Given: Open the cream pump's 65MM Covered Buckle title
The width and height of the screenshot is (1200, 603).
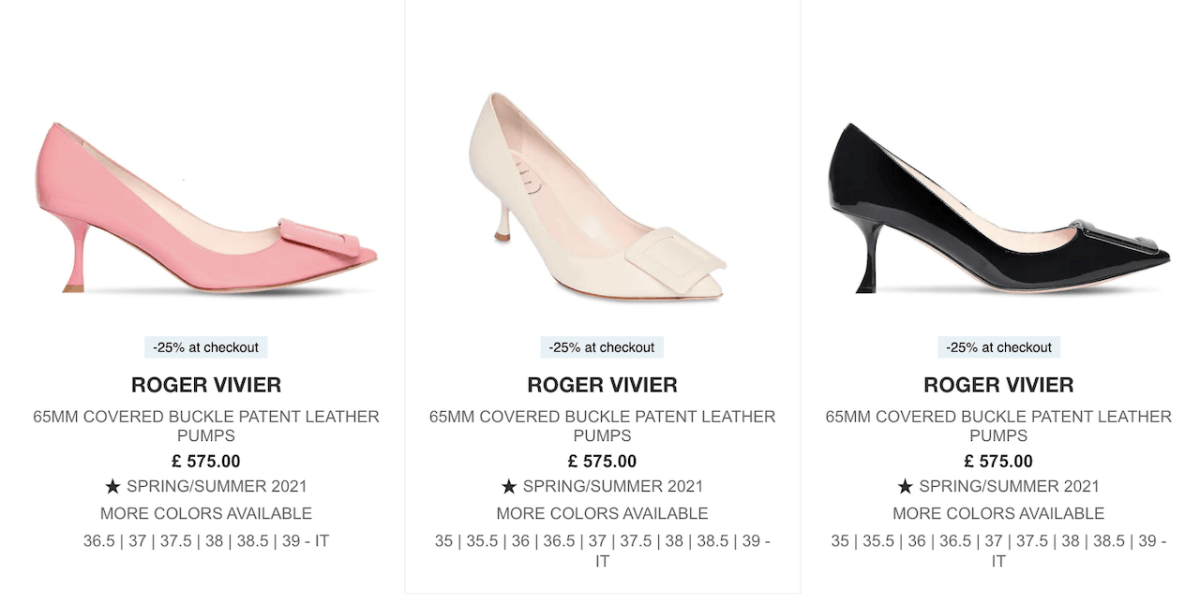Looking at the screenshot, I should click(x=602, y=426).
